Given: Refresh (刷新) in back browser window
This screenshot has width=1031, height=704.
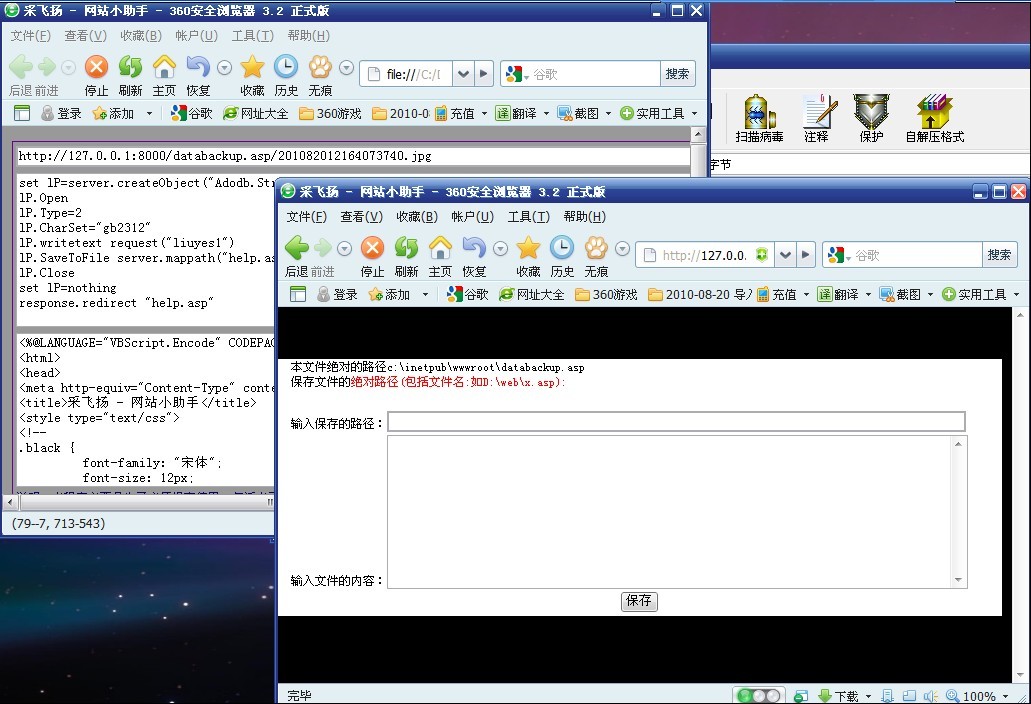Looking at the screenshot, I should [x=130, y=67].
